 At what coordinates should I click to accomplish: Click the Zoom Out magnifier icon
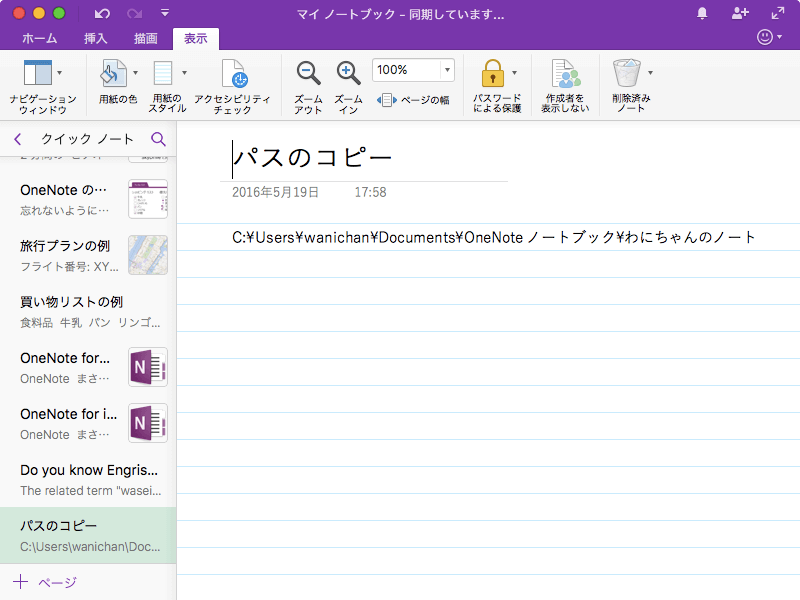[308, 74]
